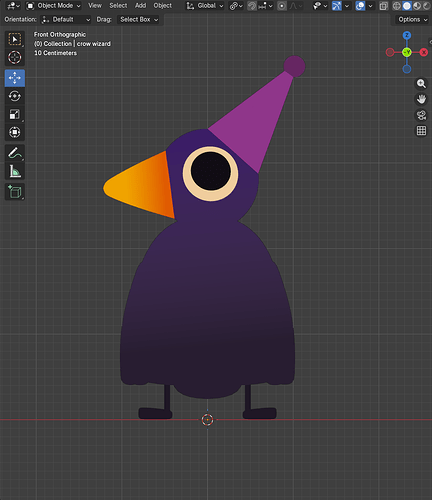The image size is (432, 500).
Task: Open the editor type dropdown
Action: (13, 6)
